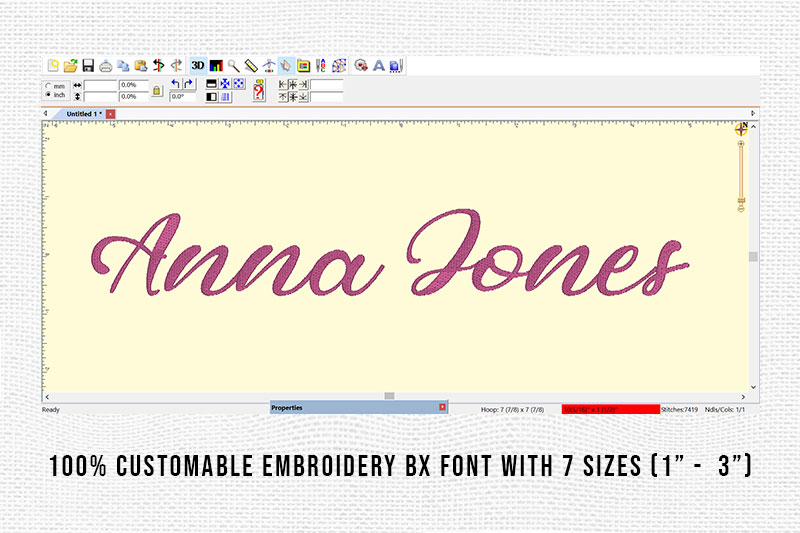
Task: Click the height value input field
Action: [x=101, y=96]
